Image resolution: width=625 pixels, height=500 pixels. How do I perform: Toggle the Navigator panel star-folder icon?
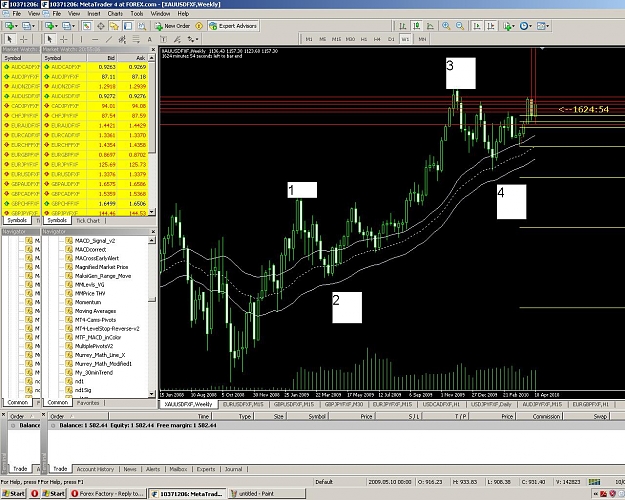coord(114,26)
